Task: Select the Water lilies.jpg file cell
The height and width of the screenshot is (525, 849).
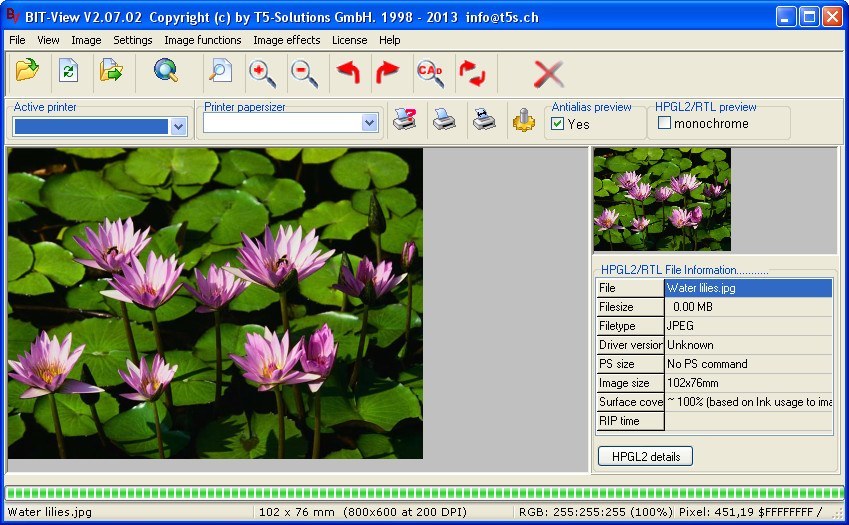Action: 748,288
